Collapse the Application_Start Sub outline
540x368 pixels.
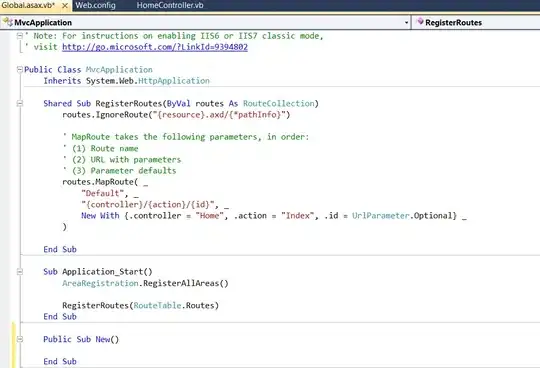coord(20,272)
